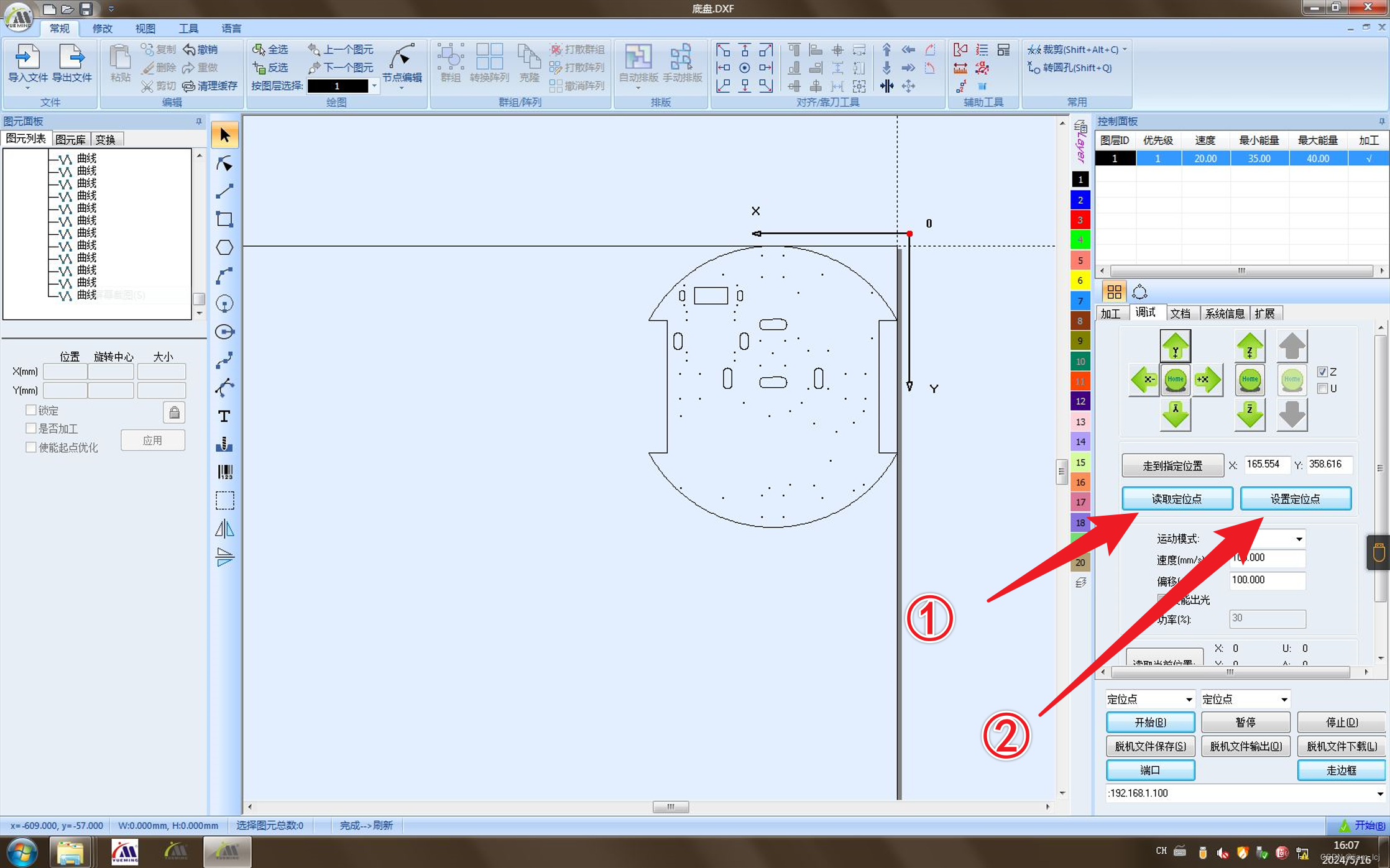The height and width of the screenshot is (868, 1390).
Task: Open the 语言 ribbon tab
Action: click(231, 28)
